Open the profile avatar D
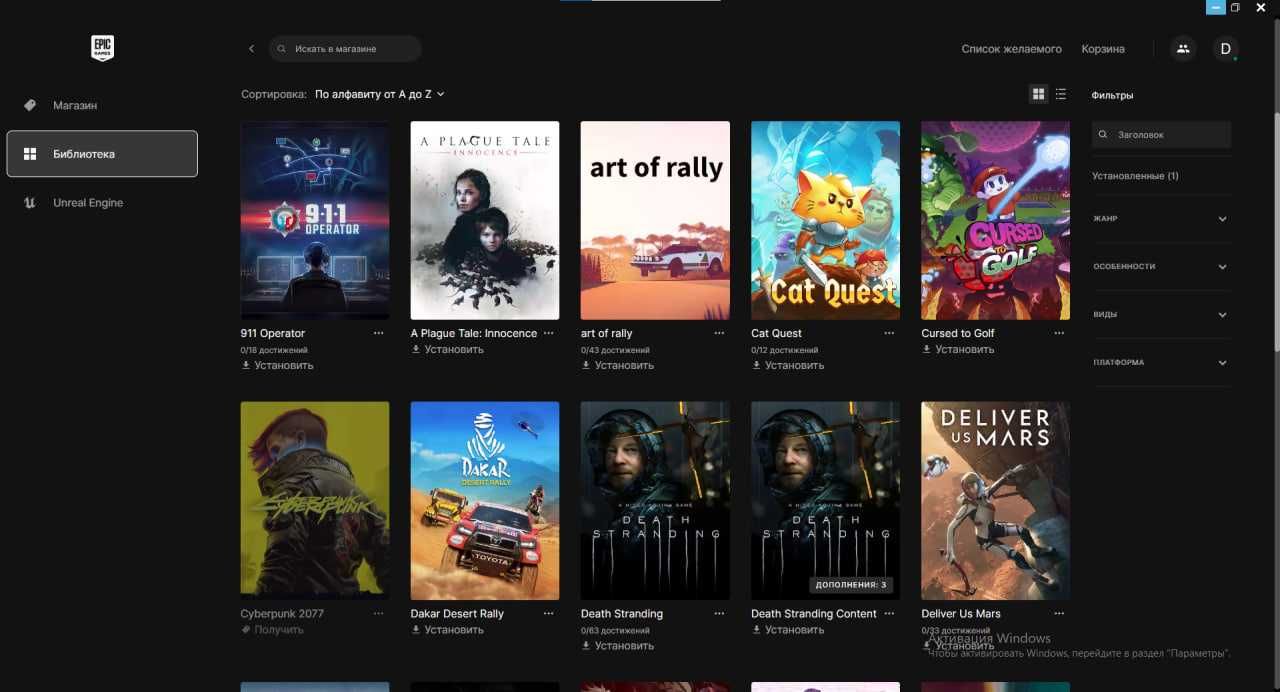Image resolution: width=1280 pixels, height=692 pixels. (x=1225, y=48)
